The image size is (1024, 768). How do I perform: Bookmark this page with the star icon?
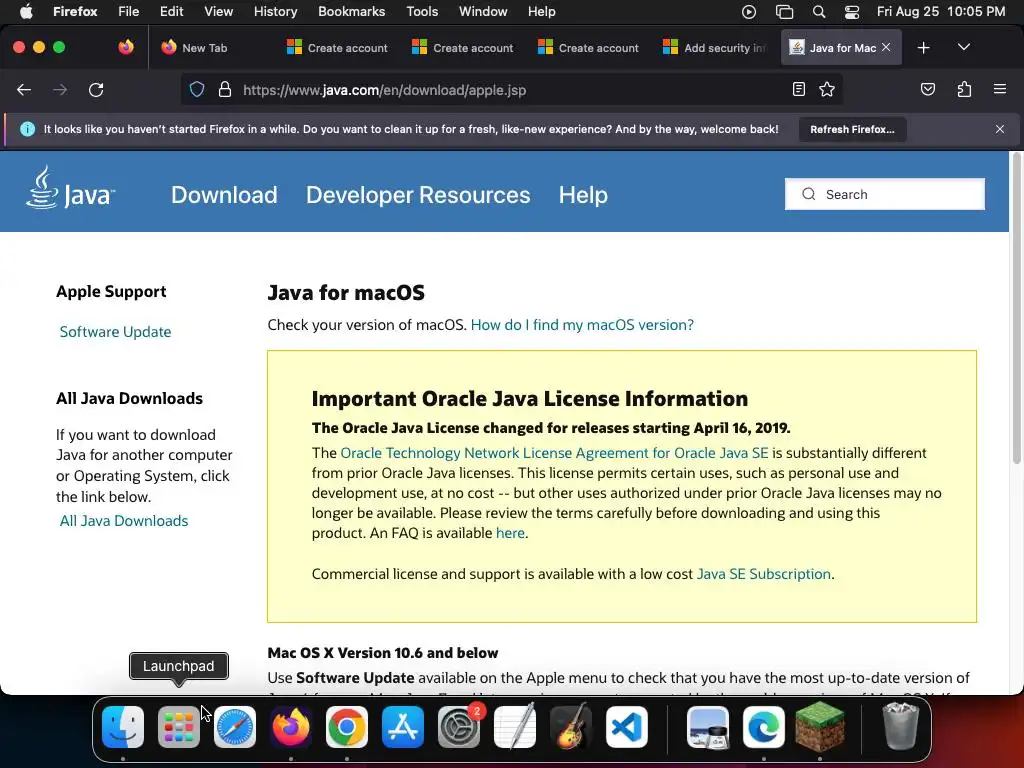click(827, 89)
